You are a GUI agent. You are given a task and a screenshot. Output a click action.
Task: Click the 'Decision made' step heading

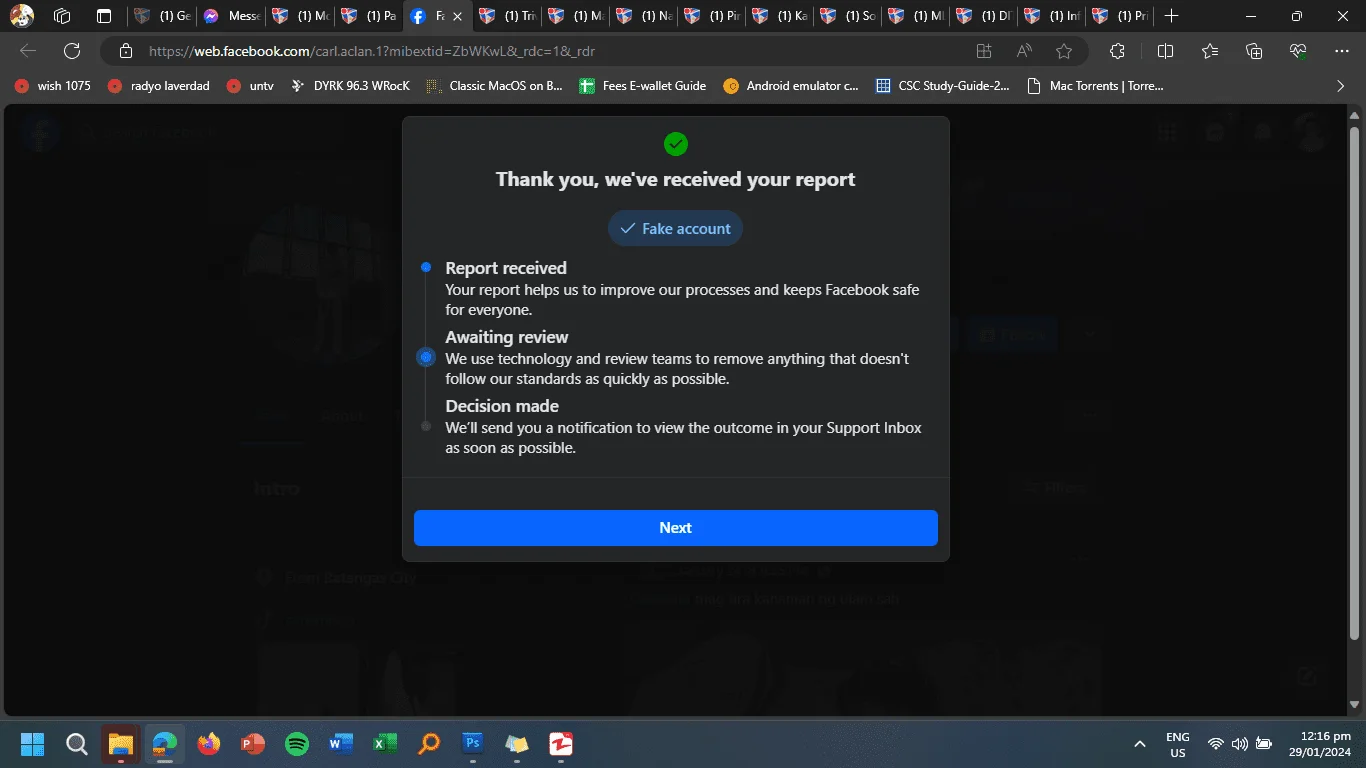(502, 406)
